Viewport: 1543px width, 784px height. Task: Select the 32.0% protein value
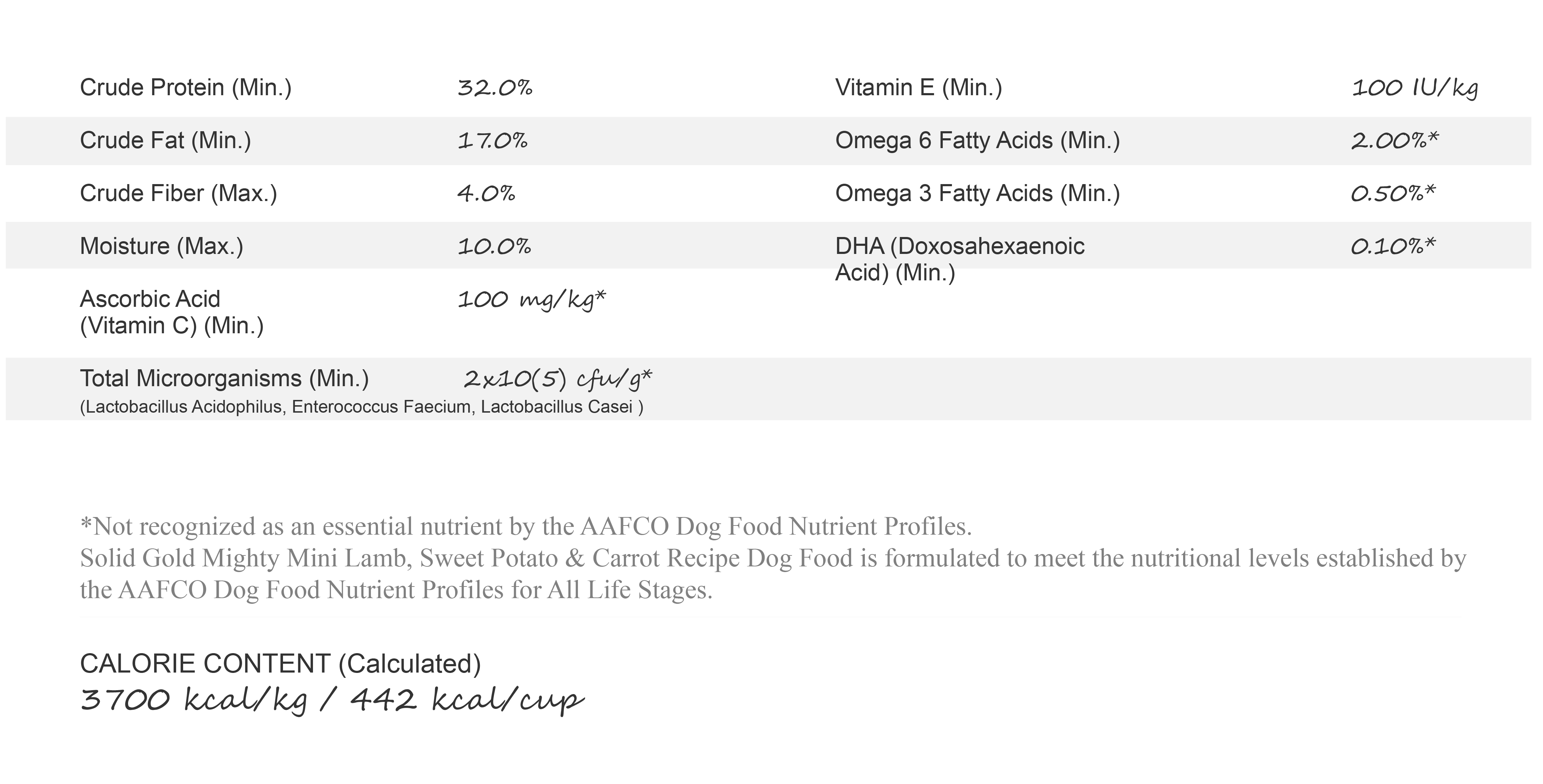495,88
